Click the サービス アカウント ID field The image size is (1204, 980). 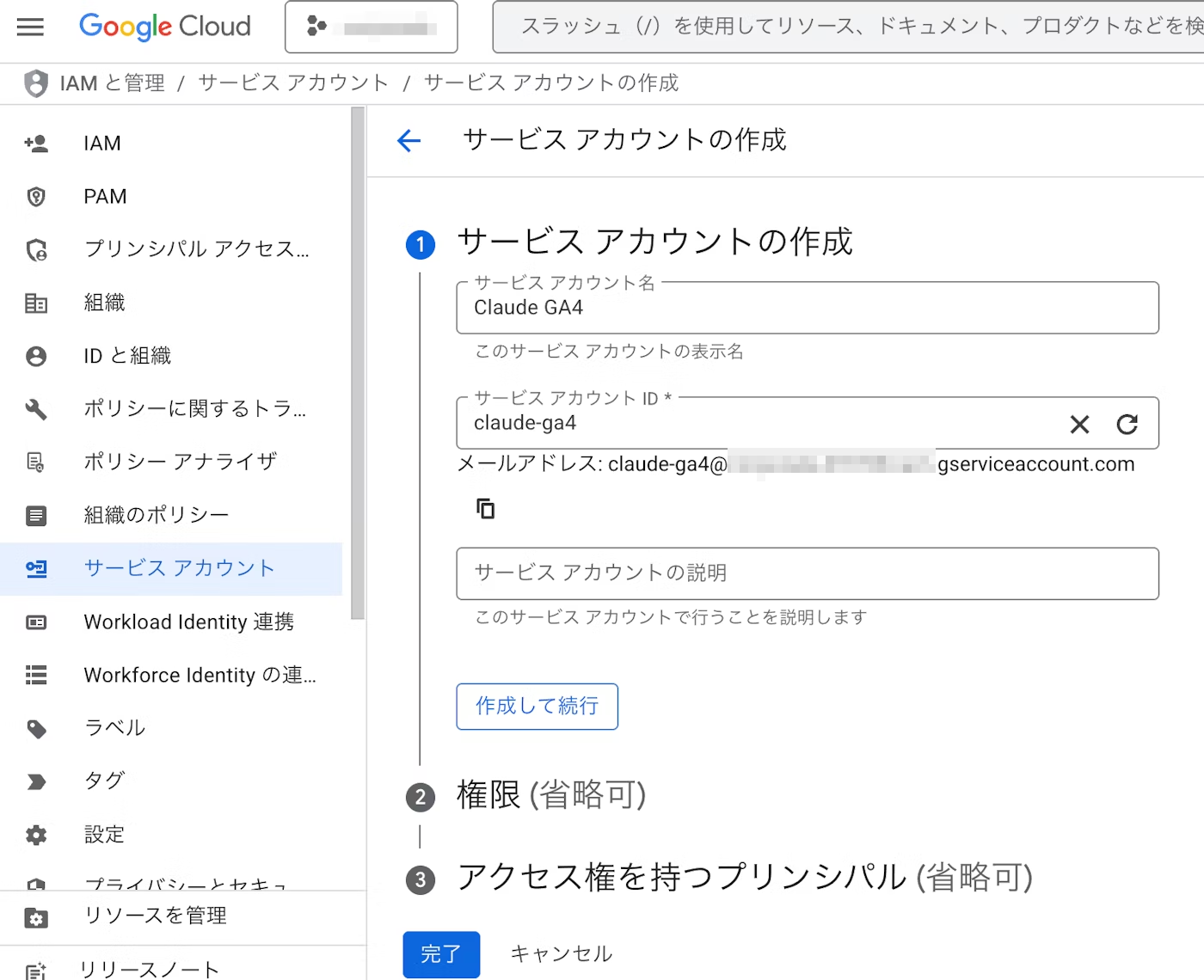tap(808, 423)
